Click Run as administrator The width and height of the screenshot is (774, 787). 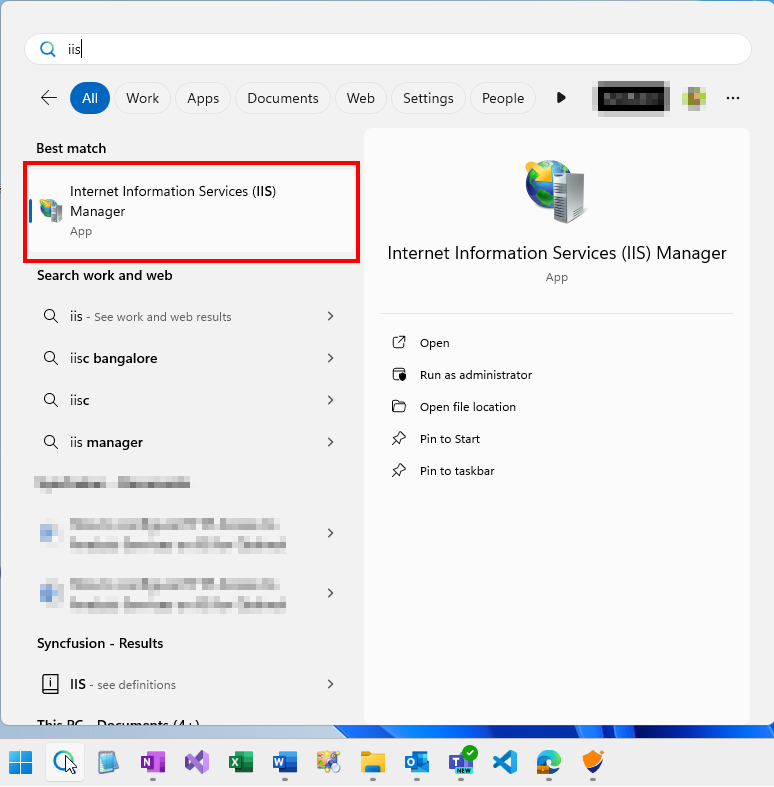coord(475,375)
